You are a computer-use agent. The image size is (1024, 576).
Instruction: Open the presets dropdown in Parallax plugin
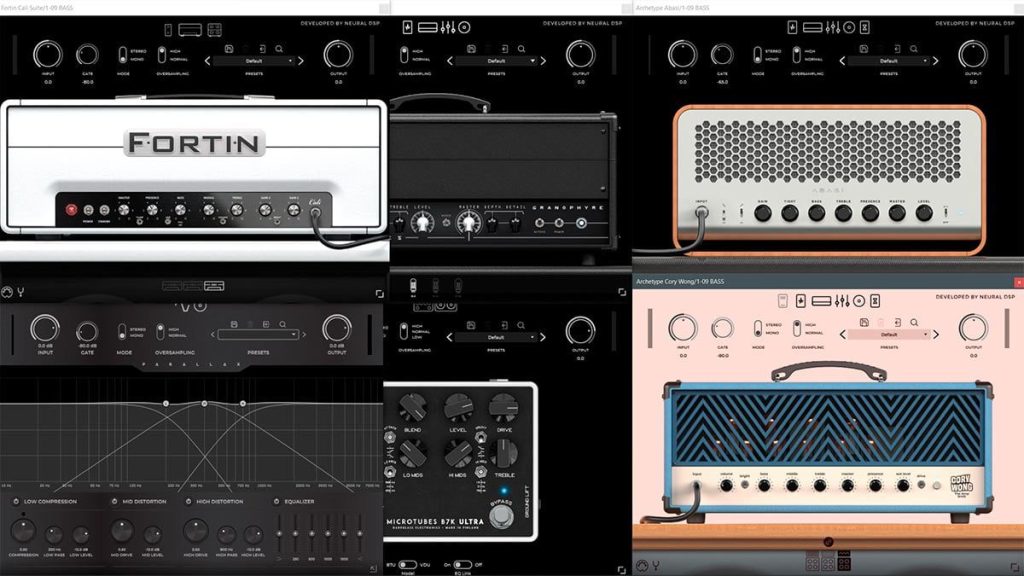tap(258, 334)
